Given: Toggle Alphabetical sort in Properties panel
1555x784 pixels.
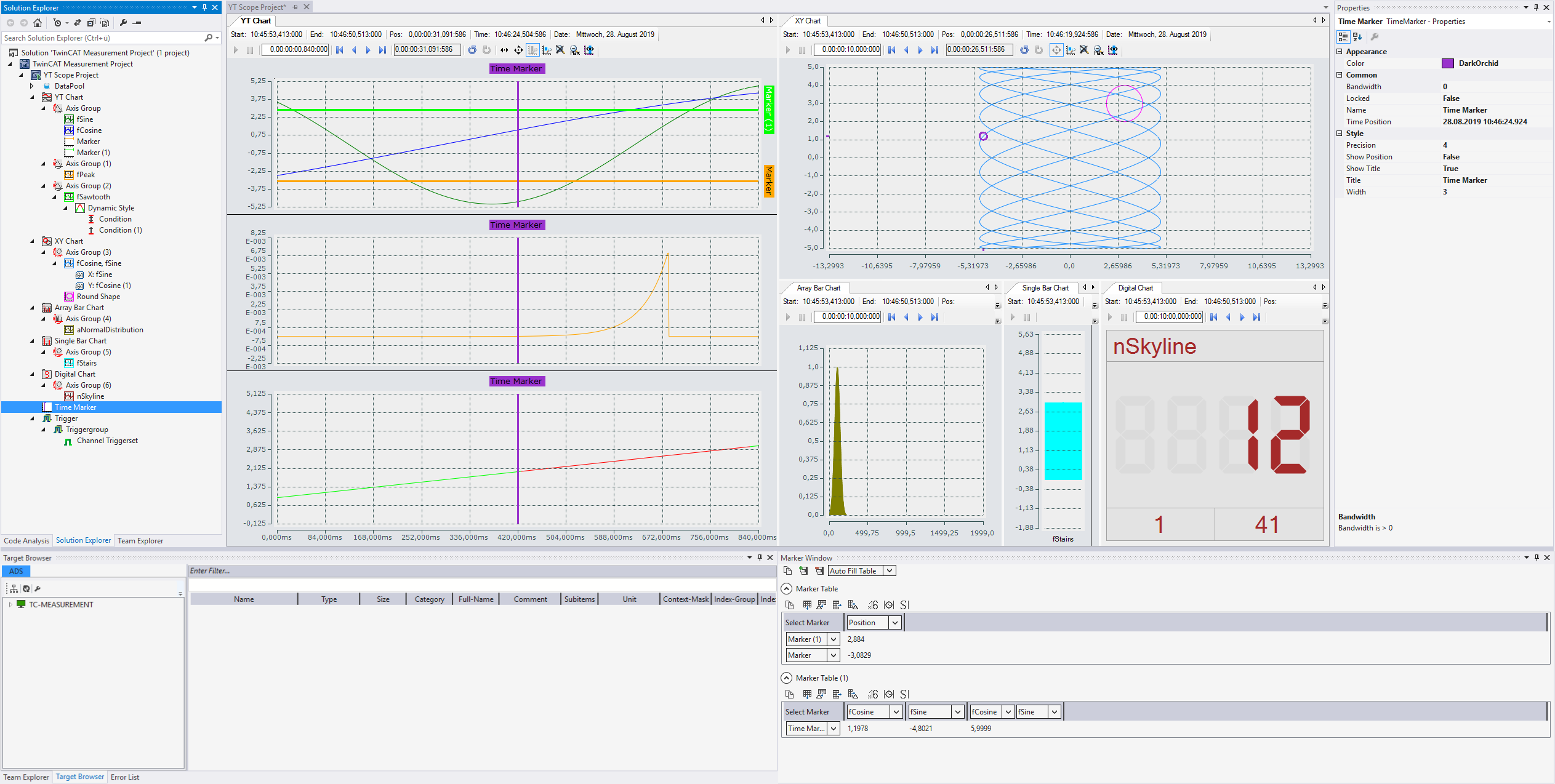Looking at the screenshot, I should pyautogui.click(x=1357, y=37).
